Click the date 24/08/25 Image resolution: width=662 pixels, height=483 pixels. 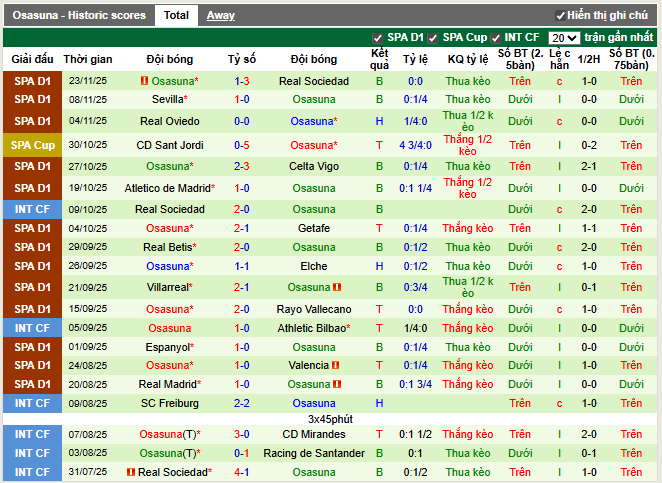click(88, 365)
